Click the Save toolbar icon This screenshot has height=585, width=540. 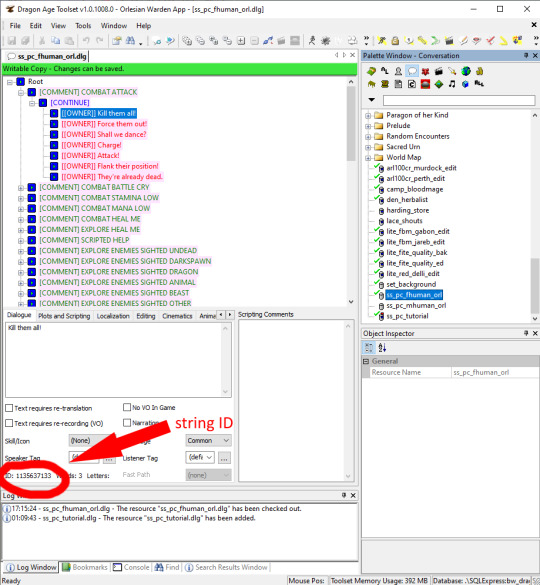pos(12,41)
